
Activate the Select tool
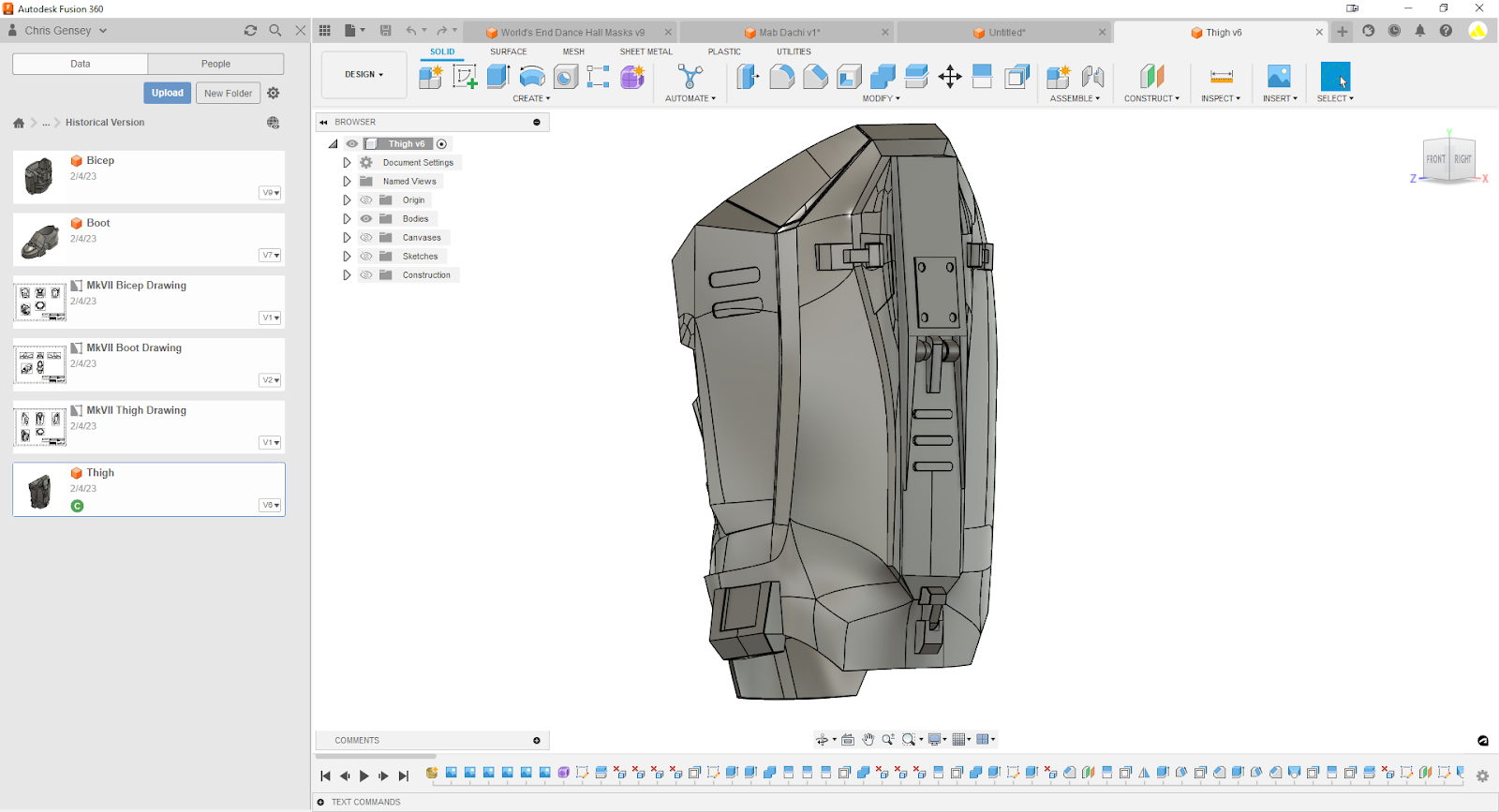[1335, 77]
